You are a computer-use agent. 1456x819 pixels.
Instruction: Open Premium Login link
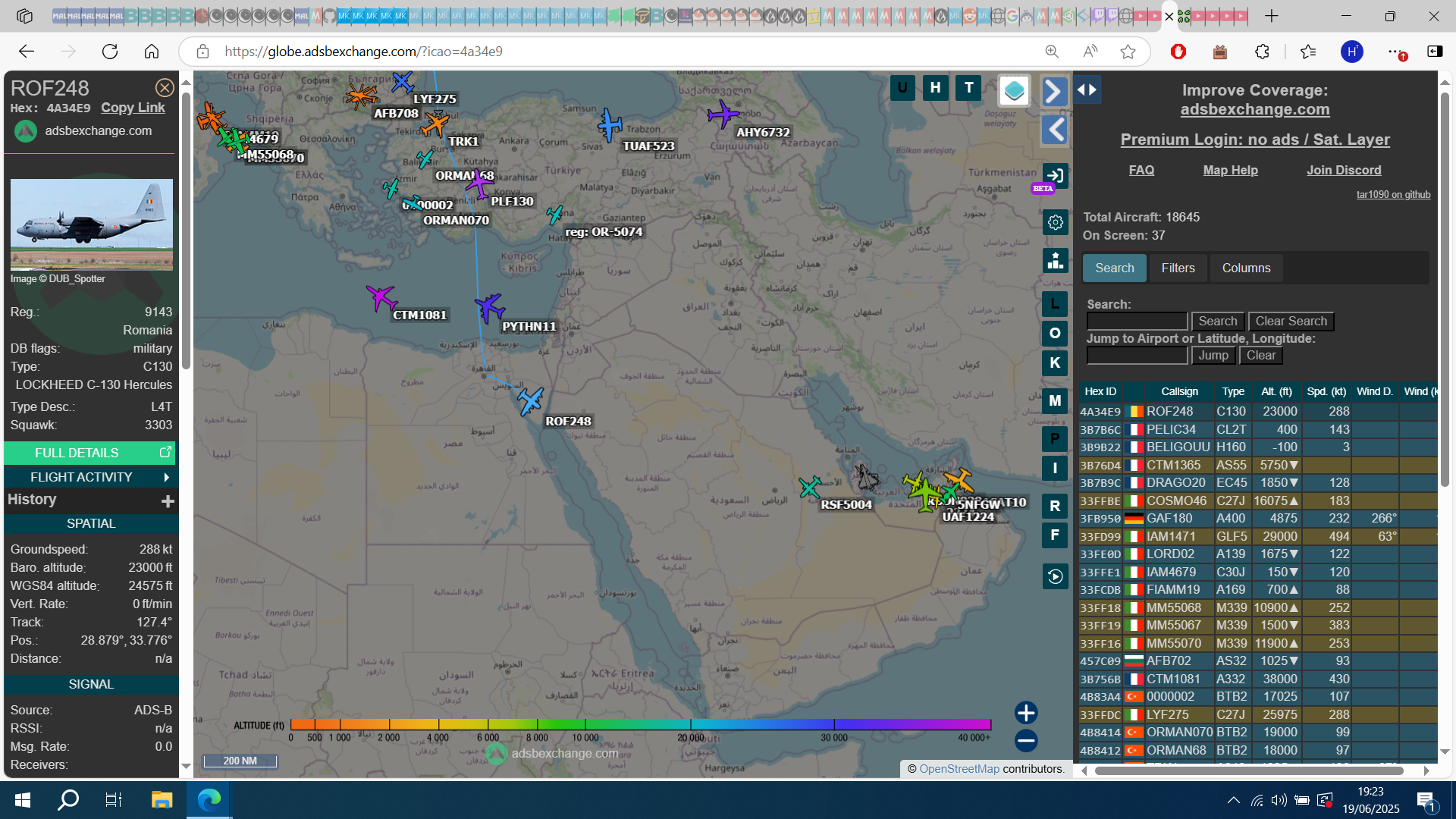(x=1255, y=140)
